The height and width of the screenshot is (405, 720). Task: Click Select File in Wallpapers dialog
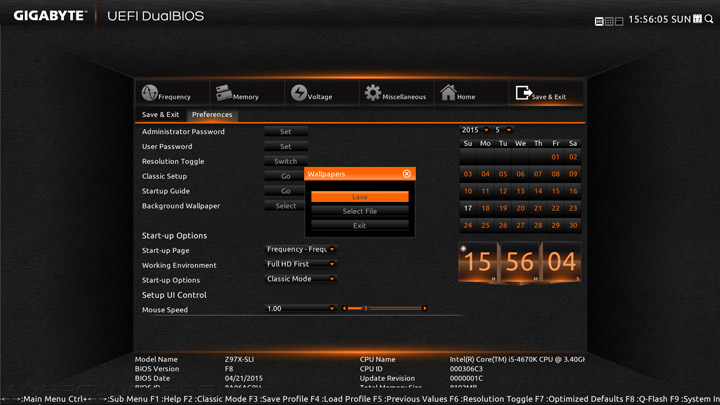pos(360,211)
